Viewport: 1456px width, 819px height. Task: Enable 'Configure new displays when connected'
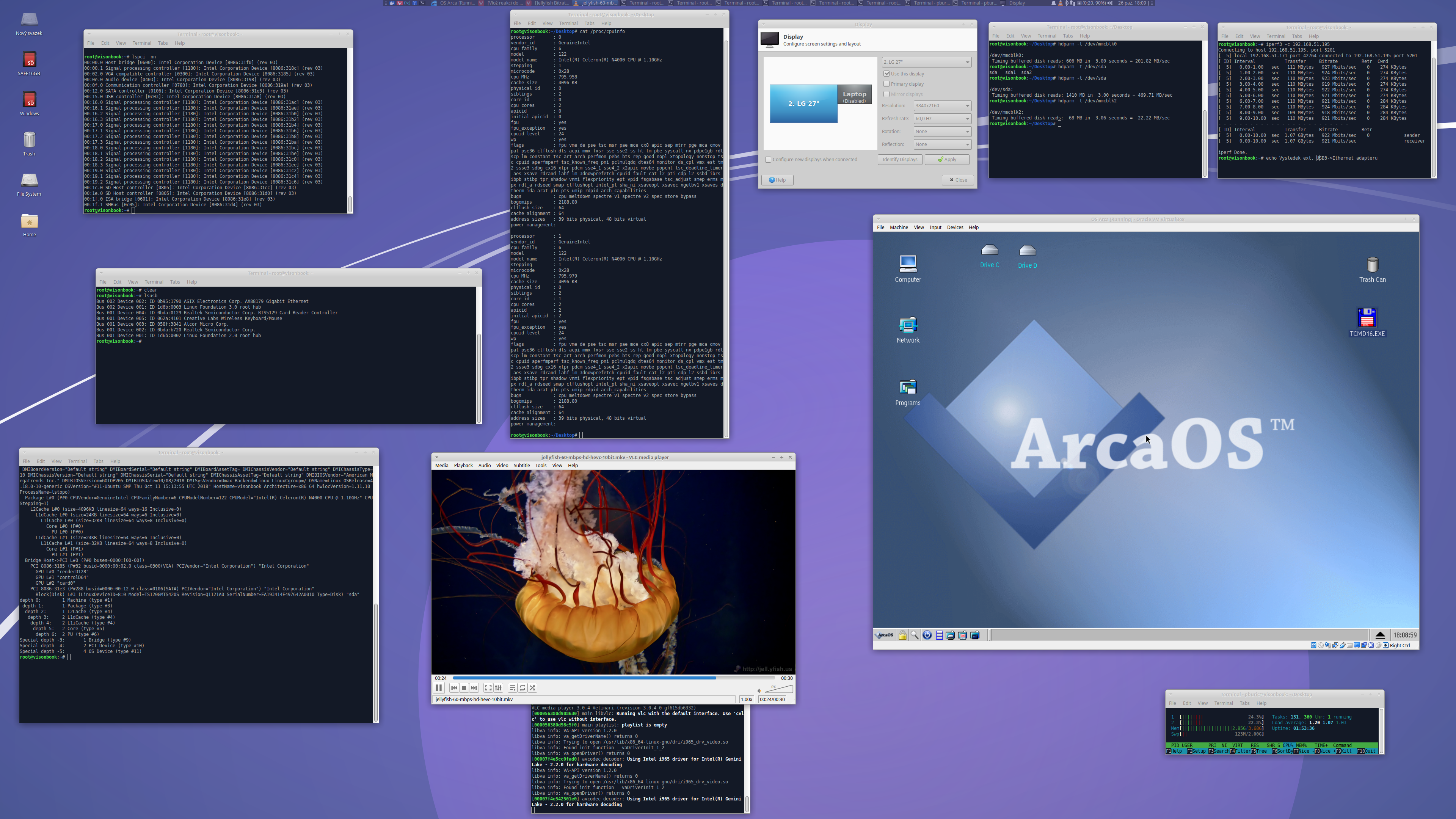click(x=768, y=159)
